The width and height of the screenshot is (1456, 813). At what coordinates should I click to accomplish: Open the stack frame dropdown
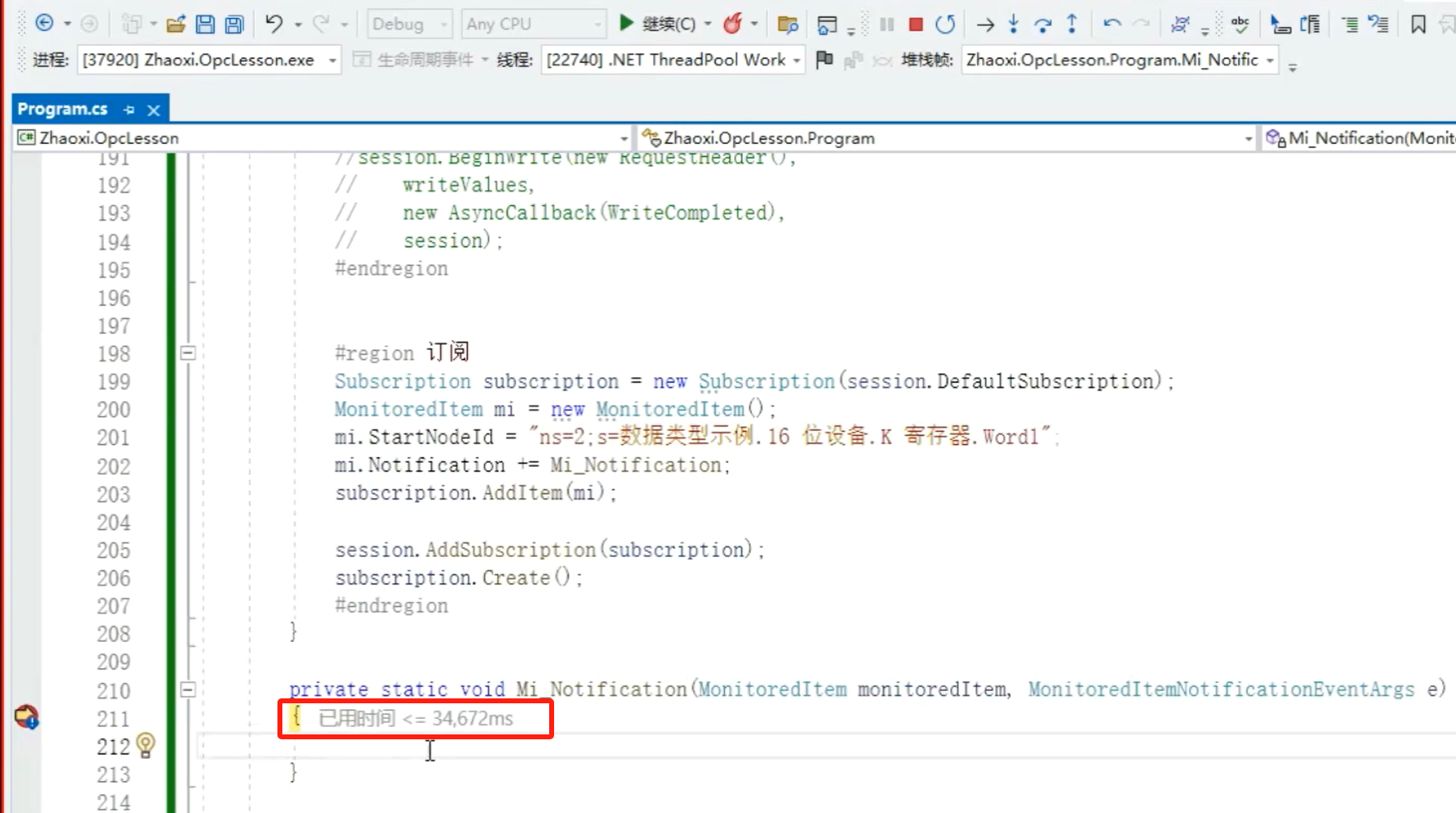[x=1269, y=61]
